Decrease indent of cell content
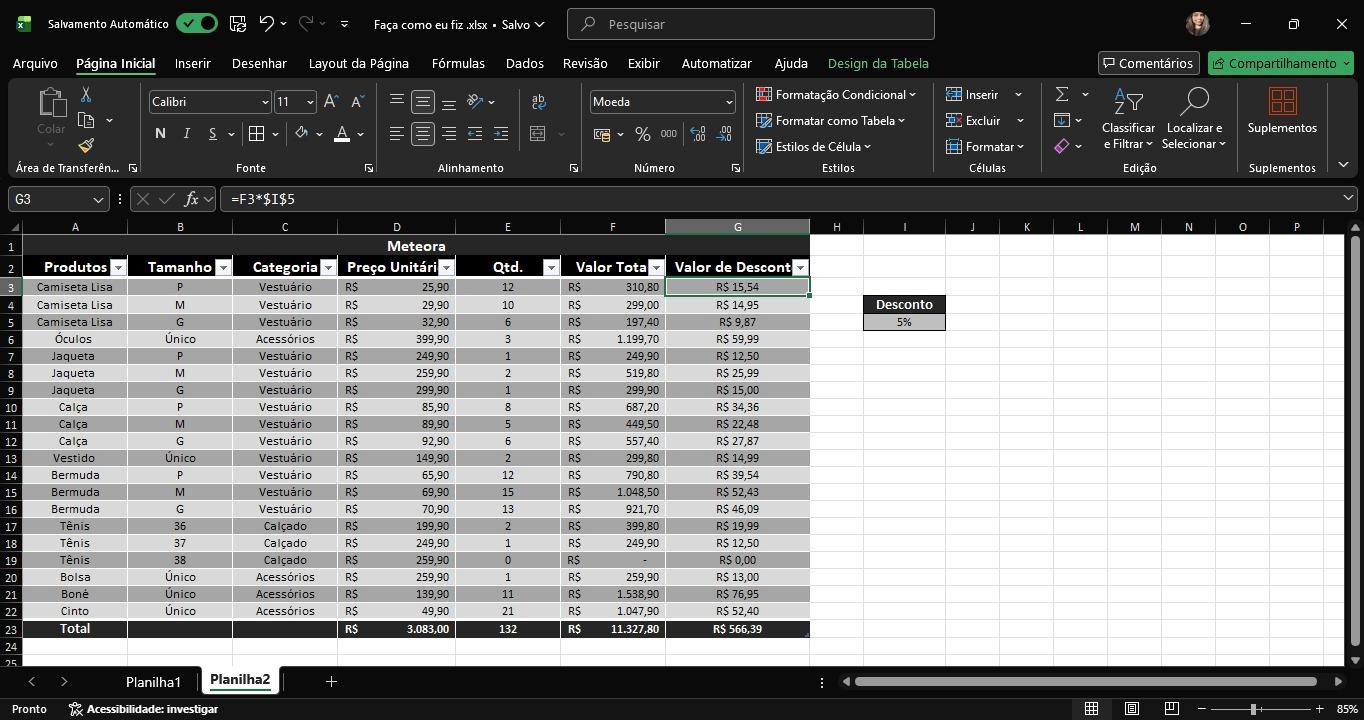 pyautogui.click(x=475, y=134)
